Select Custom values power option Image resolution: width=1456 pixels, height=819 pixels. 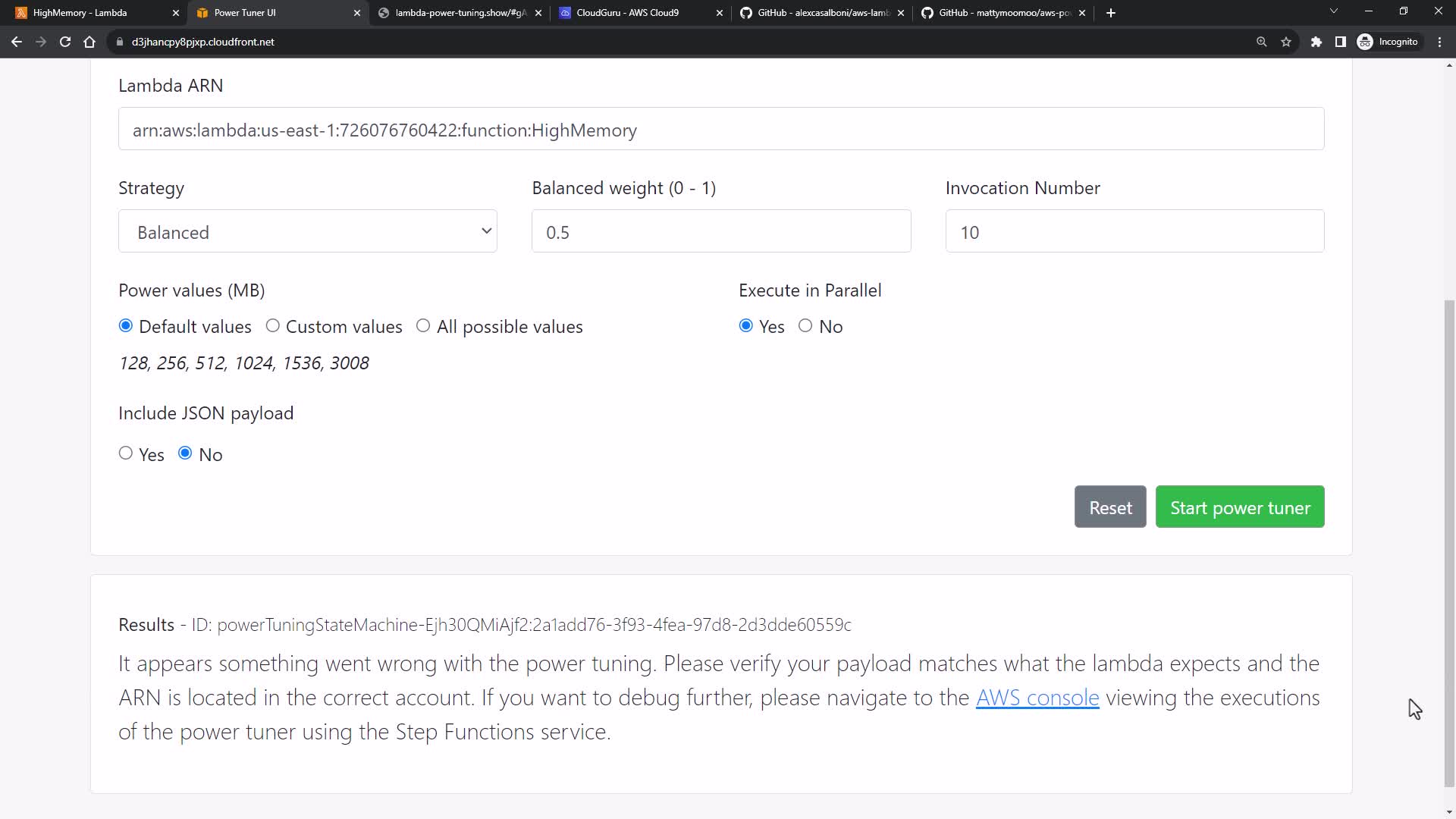(273, 326)
